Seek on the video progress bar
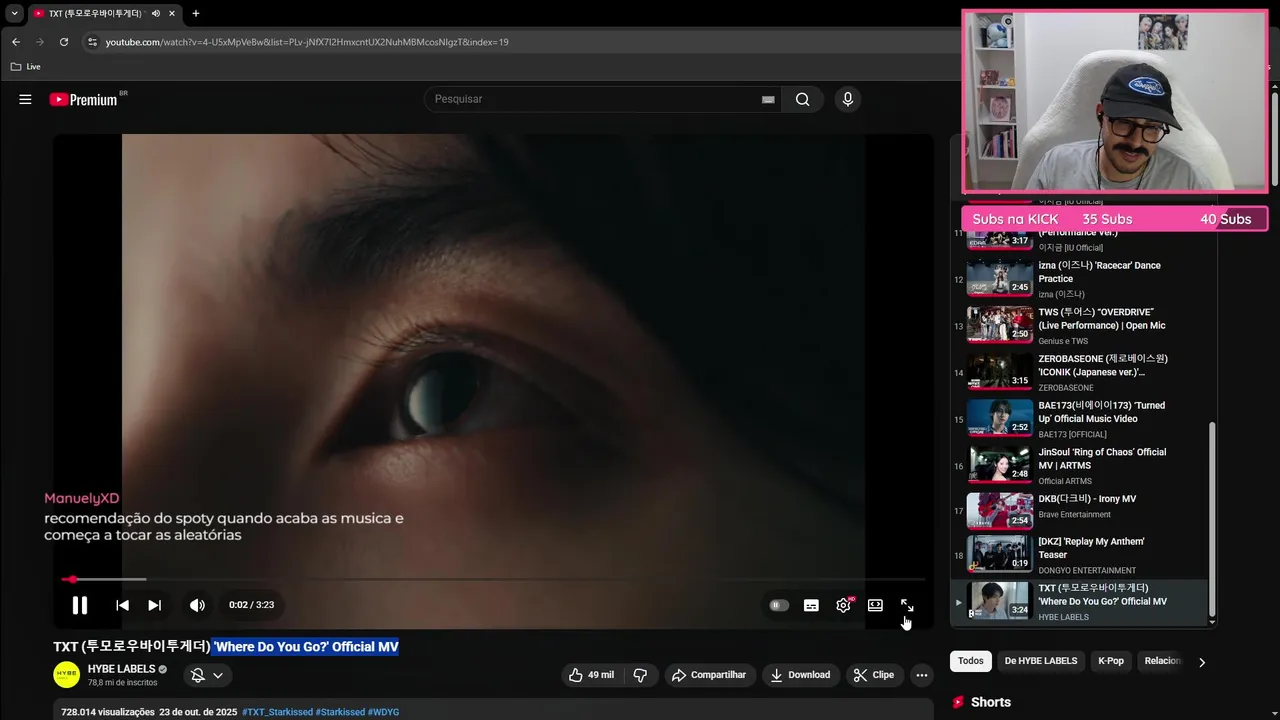Screen dimensions: 1280x720 pos(494,579)
